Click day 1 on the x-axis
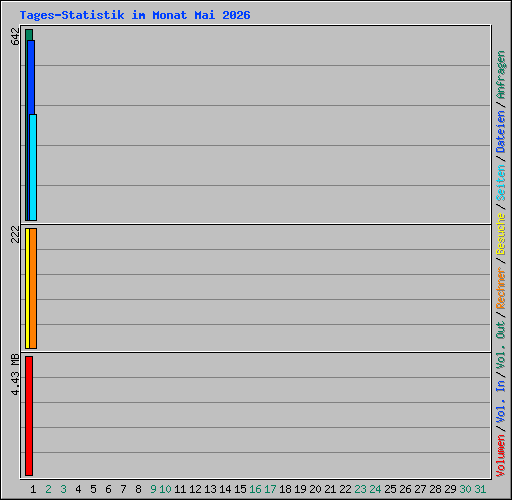 [x=33, y=489]
